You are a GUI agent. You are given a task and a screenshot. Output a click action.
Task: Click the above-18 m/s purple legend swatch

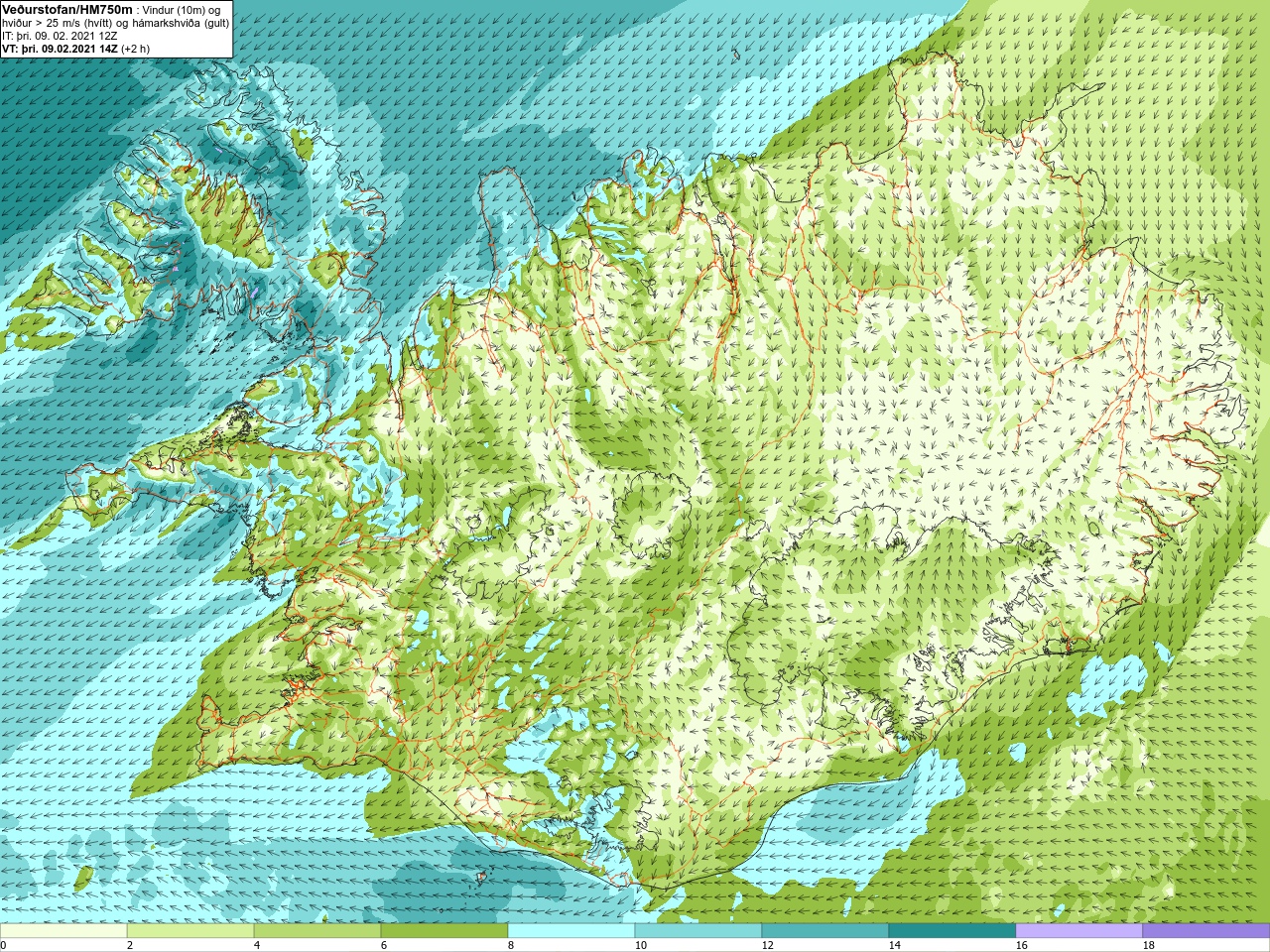pos(1206,931)
